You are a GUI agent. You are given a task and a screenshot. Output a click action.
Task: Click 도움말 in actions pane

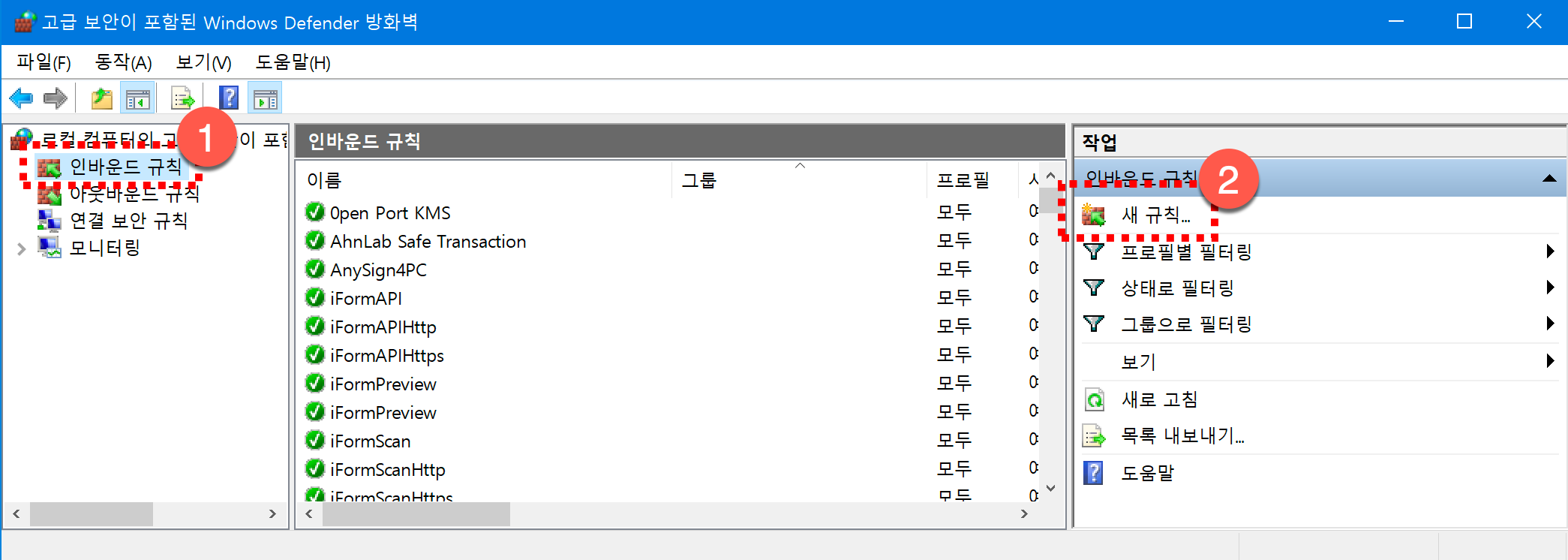coord(1147,473)
